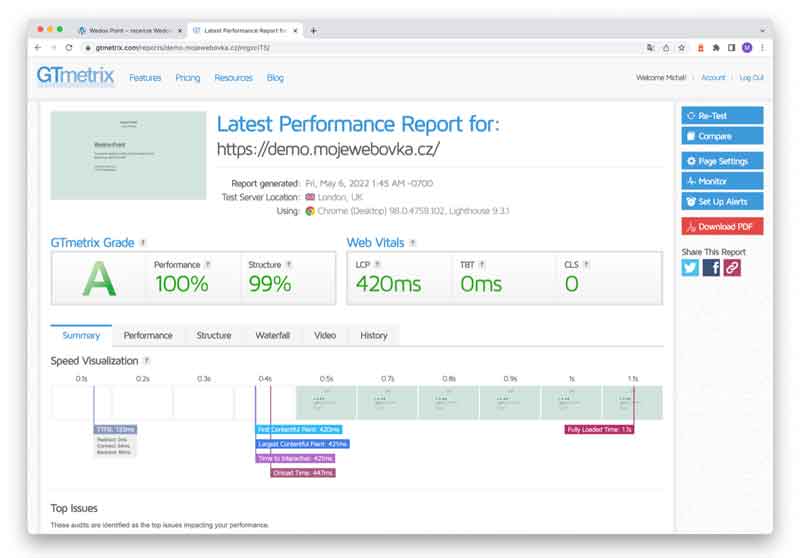Click help icon next to GTmetrix Grade
The width and height of the screenshot is (800, 558).
143,243
